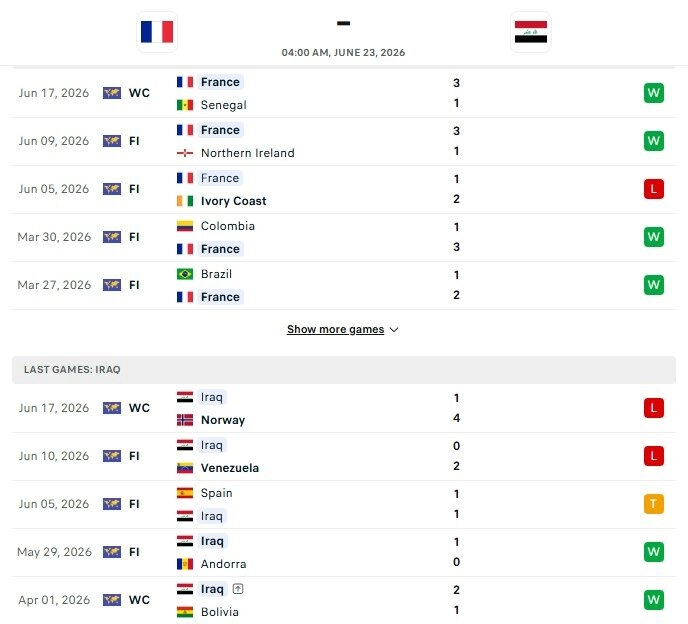Viewport: 688px width, 624px height.
Task: Click the competition icon for the Jun 09 match
Action: pos(112,141)
